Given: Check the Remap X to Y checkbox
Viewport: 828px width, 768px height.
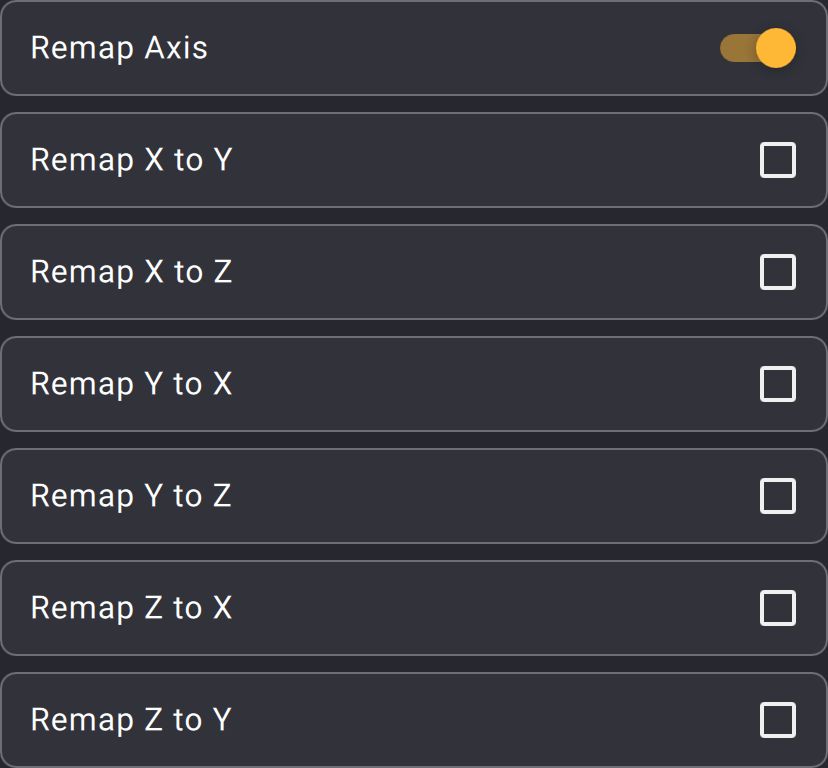Looking at the screenshot, I should coord(778,160).
